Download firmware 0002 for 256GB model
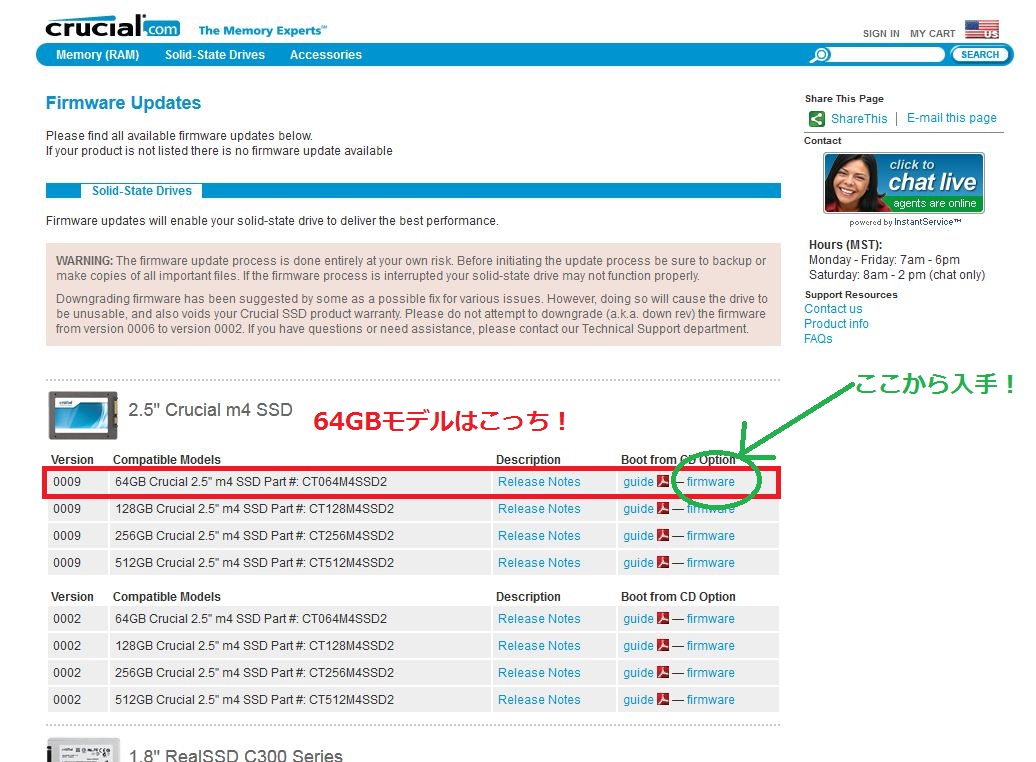This screenshot has height=762, width=1036. point(710,673)
